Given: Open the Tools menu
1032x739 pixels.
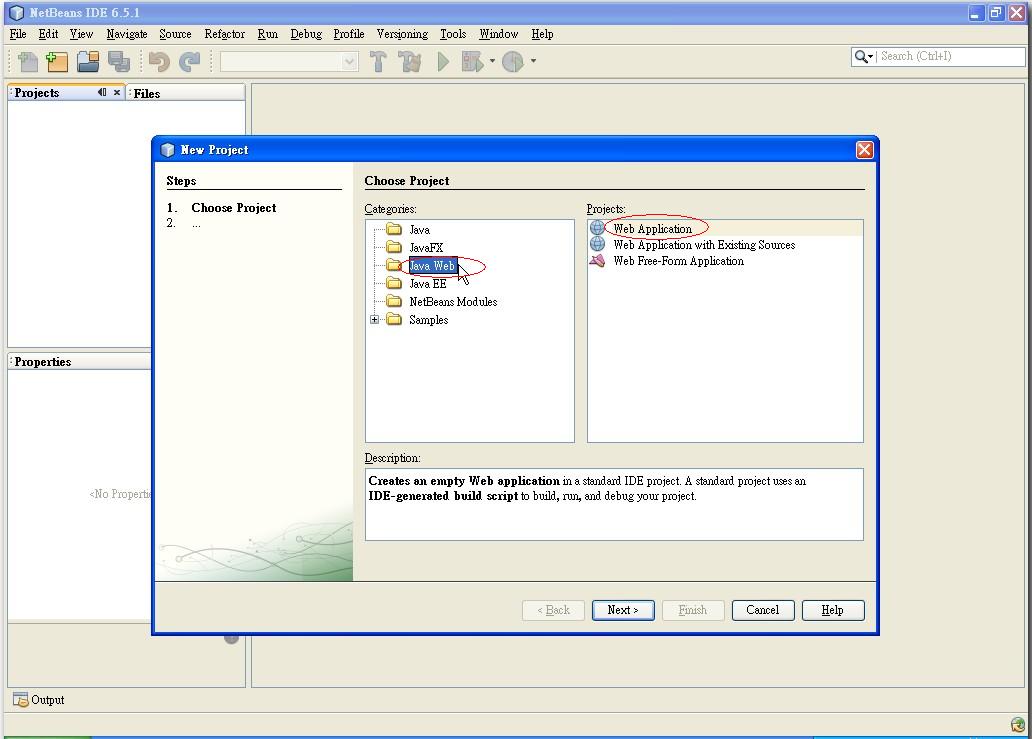Looking at the screenshot, I should tap(453, 34).
